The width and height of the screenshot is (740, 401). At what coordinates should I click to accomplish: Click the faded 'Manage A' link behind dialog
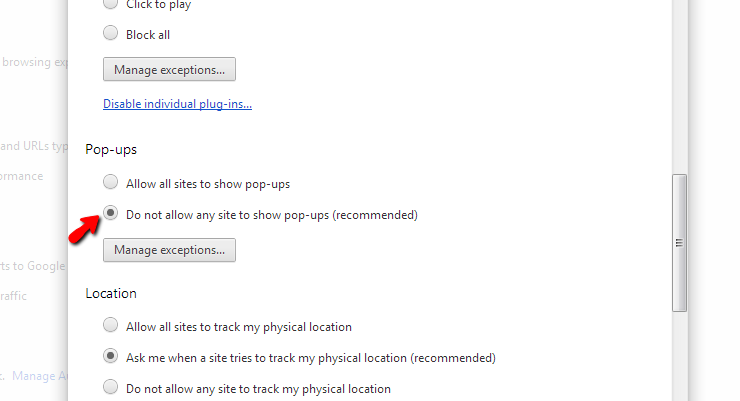pyautogui.click(x=40, y=376)
